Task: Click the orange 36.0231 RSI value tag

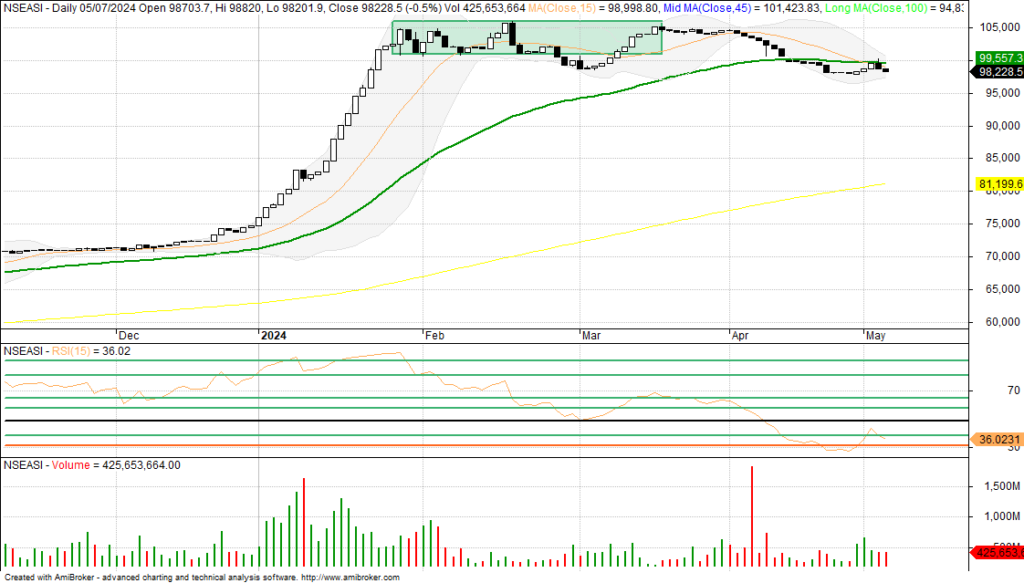Action: click(996, 439)
